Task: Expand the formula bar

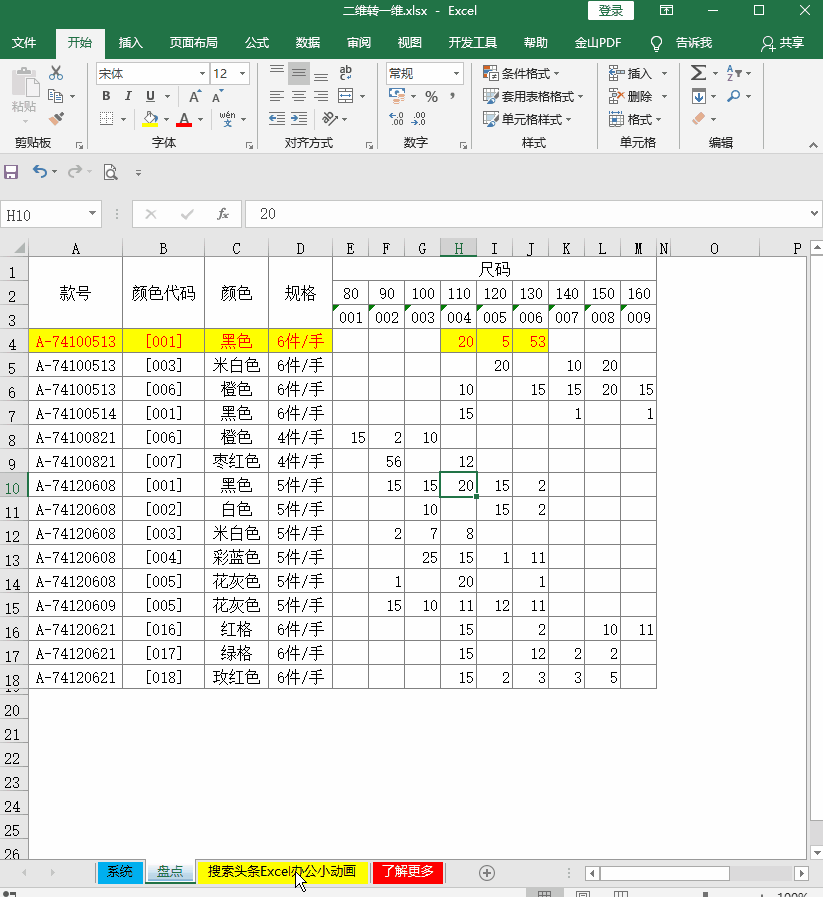Action: point(814,213)
